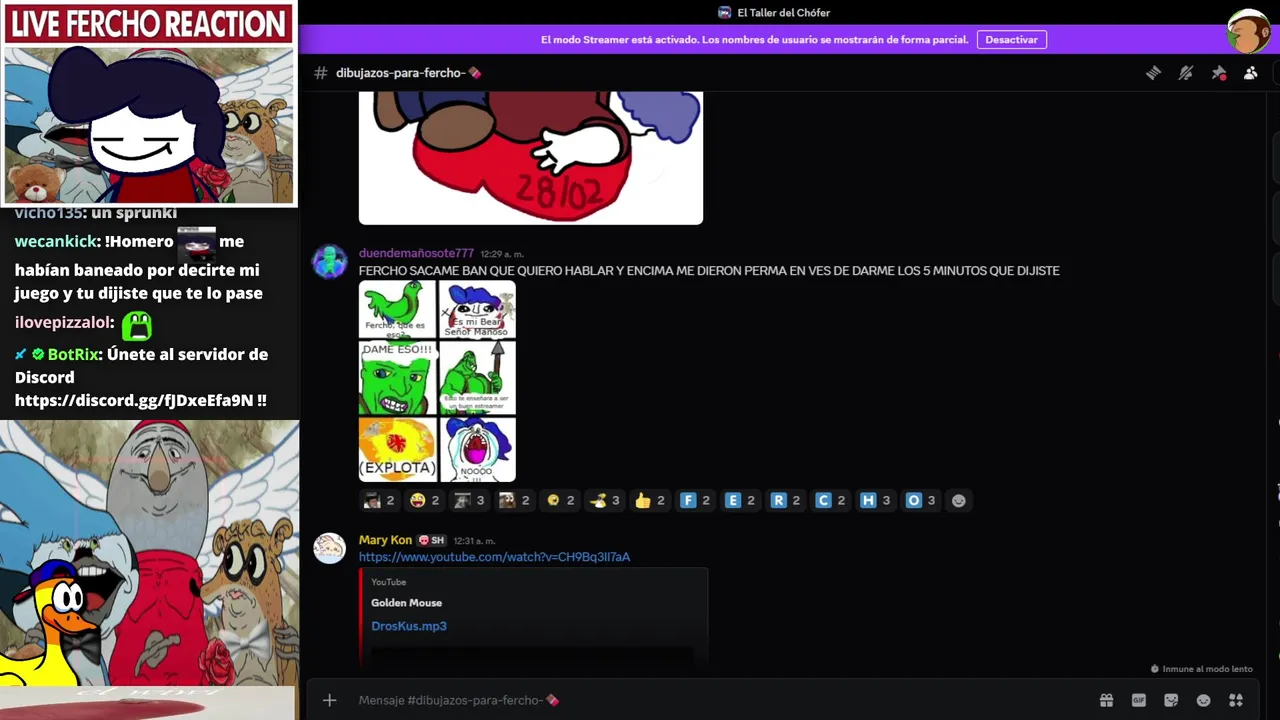Image resolution: width=1280 pixels, height=720 pixels.
Task: Click the LIVE FERCHO REACTION banner
Action: pos(148,24)
